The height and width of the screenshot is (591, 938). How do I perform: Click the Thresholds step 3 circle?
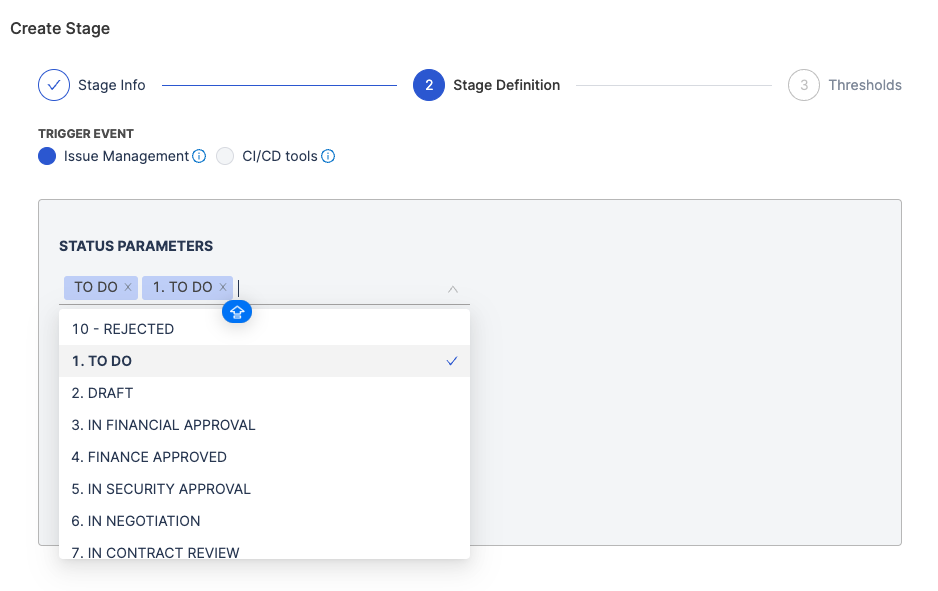(x=804, y=85)
